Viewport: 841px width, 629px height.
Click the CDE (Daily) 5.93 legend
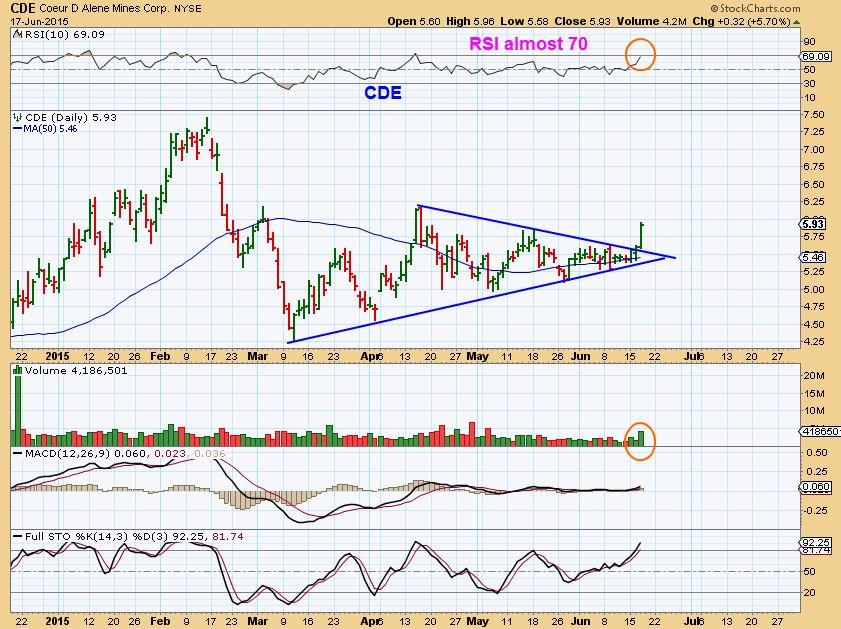click(x=71, y=117)
